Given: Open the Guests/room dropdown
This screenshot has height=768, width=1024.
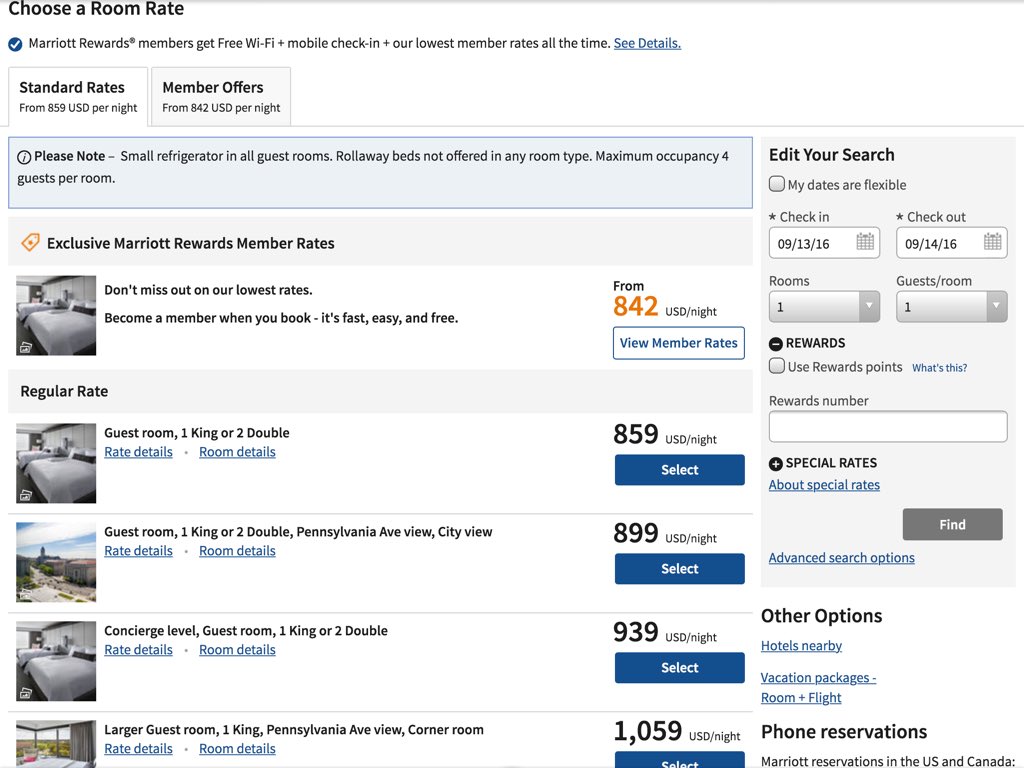Looking at the screenshot, I should pos(952,306).
